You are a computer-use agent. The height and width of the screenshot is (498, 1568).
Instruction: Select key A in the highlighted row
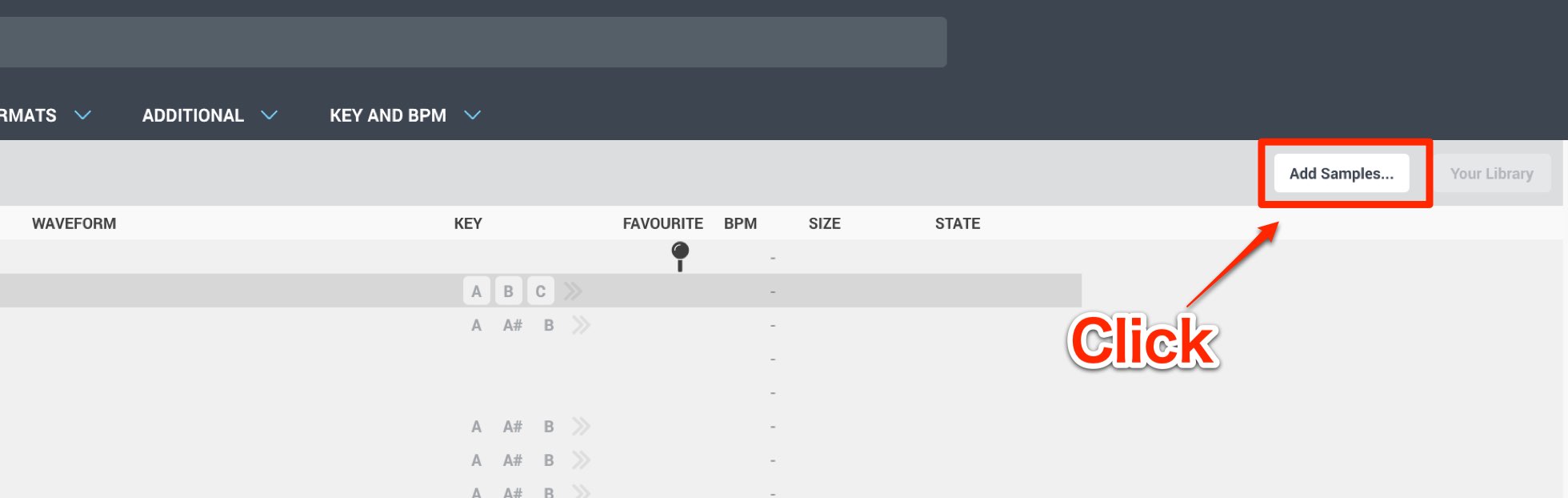(476, 291)
